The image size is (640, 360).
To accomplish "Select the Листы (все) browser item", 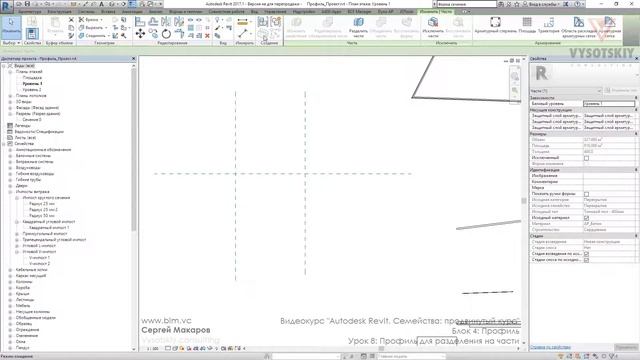I will click(x=26, y=138).
